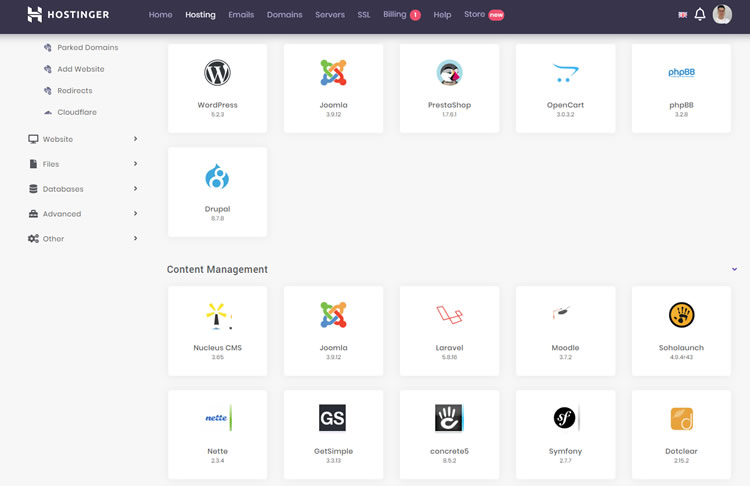Click the Advanced label in sidebar
The height and width of the screenshot is (486, 750).
click(x=62, y=214)
